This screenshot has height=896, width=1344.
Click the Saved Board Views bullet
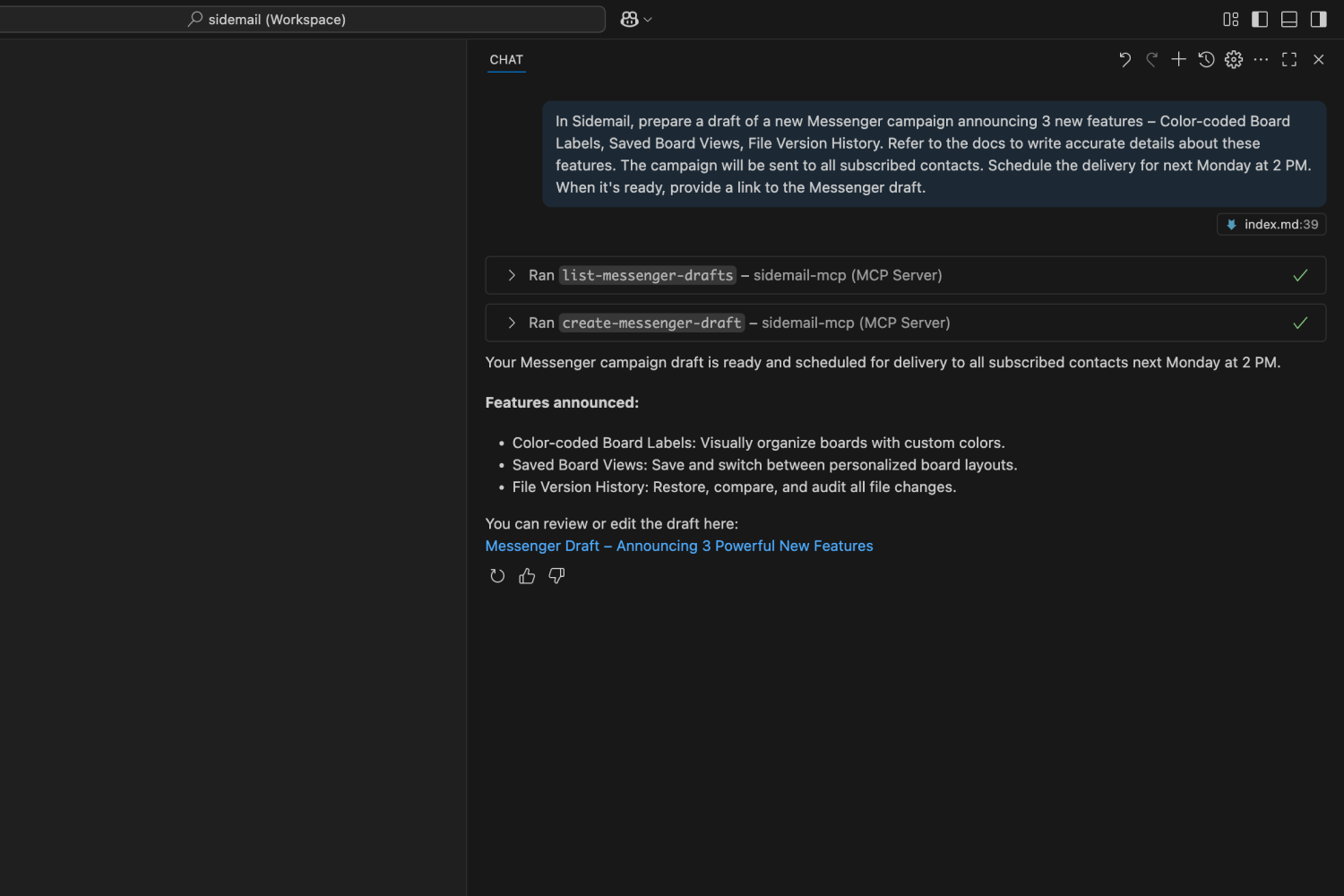(764, 465)
